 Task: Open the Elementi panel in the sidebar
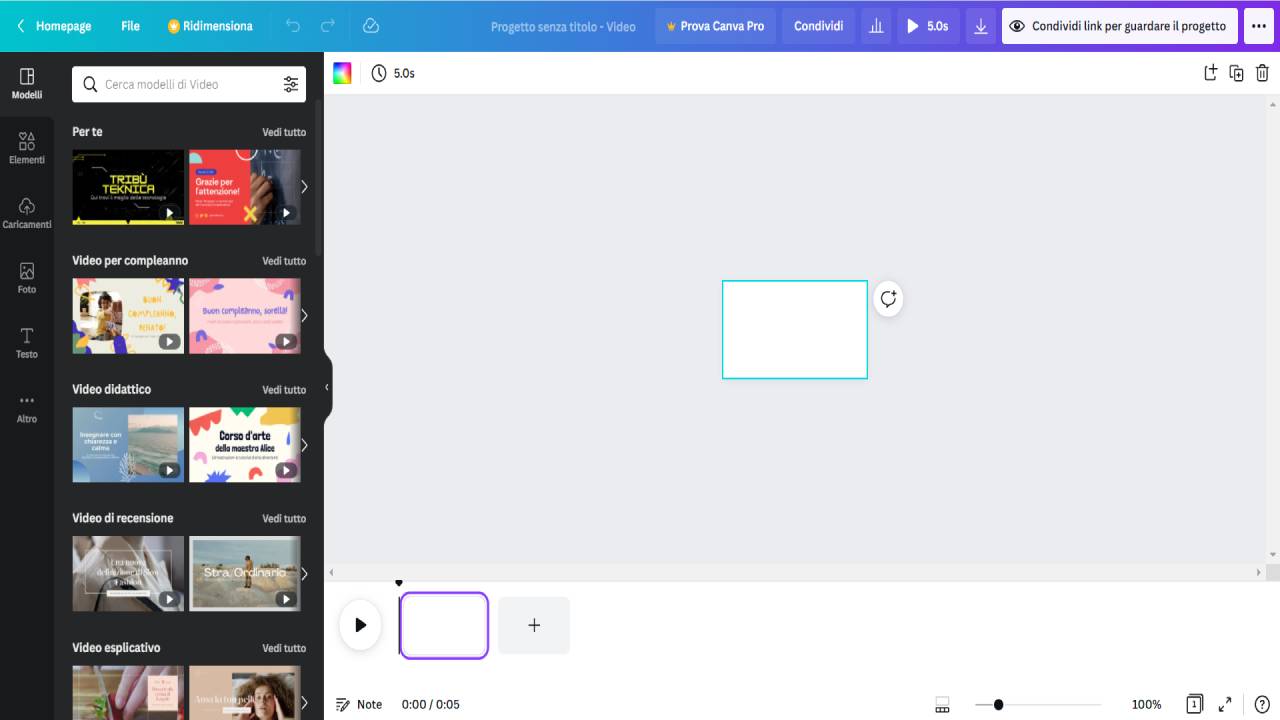27,146
